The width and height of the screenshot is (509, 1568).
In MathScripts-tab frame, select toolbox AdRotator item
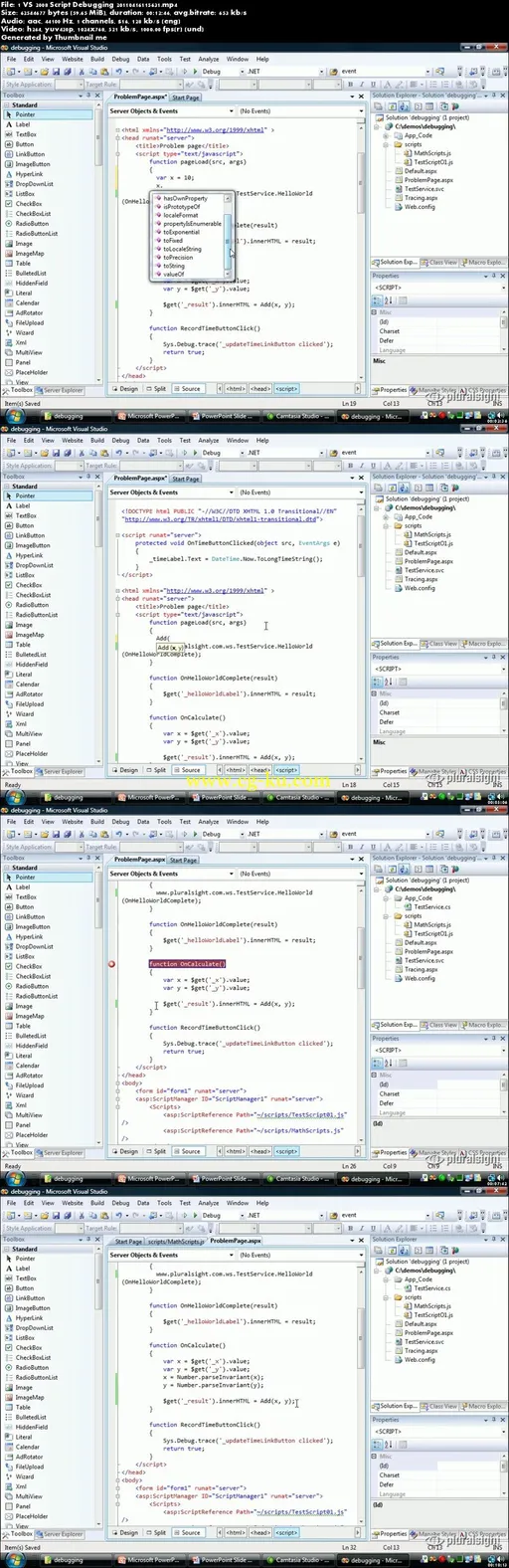pyautogui.click(x=29, y=1457)
